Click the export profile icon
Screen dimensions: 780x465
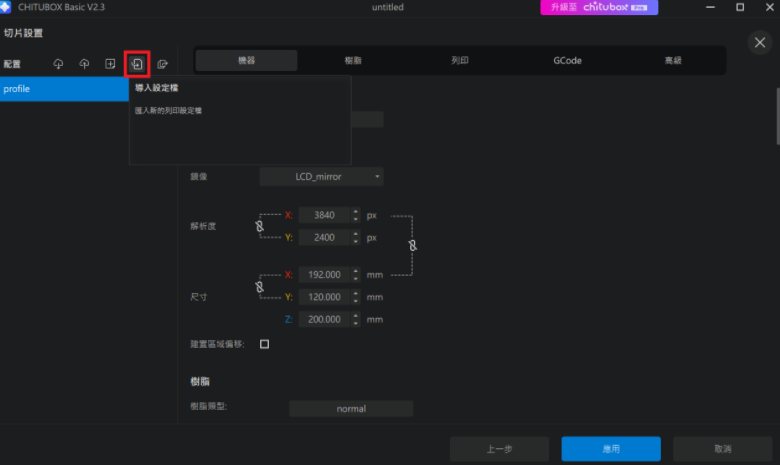[163, 64]
